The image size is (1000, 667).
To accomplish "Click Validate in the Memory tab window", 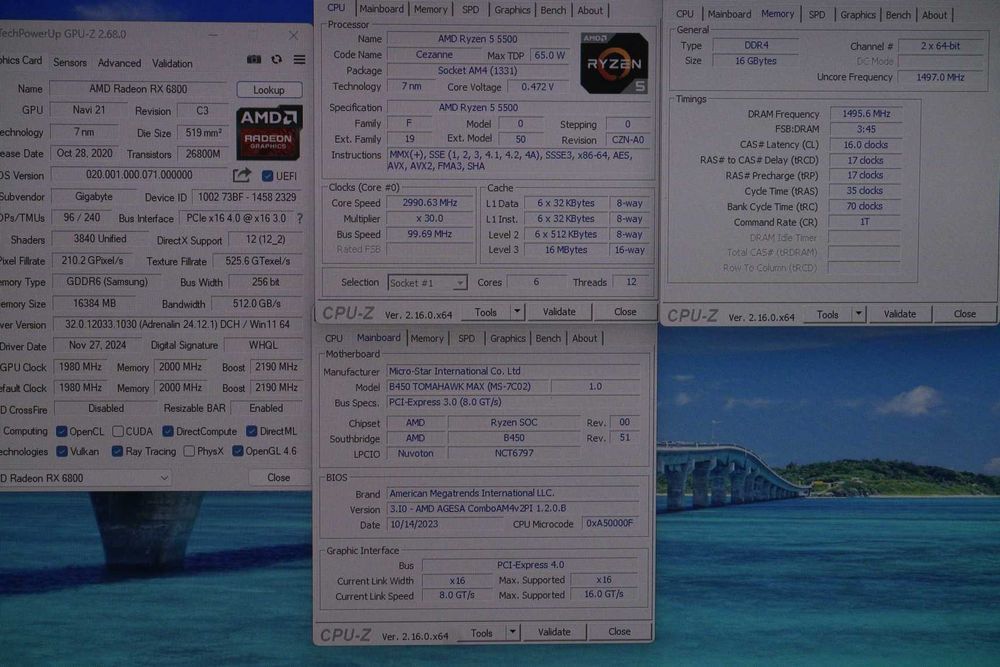I will [900, 314].
